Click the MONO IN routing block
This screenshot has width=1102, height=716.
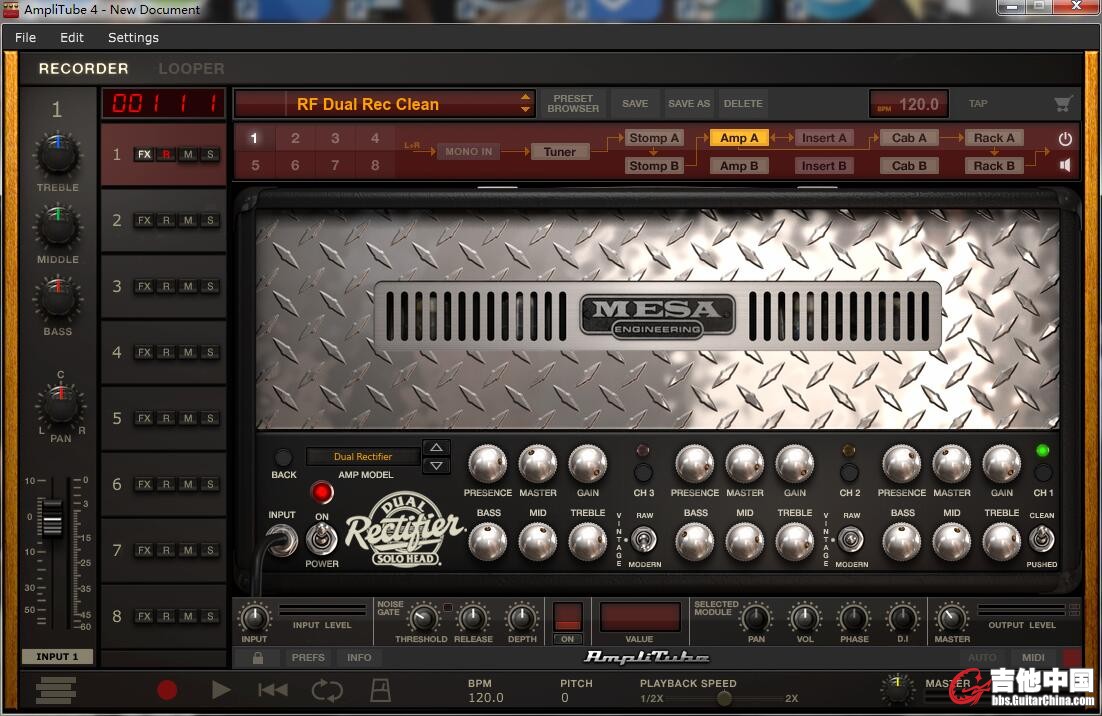tap(469, 152)
